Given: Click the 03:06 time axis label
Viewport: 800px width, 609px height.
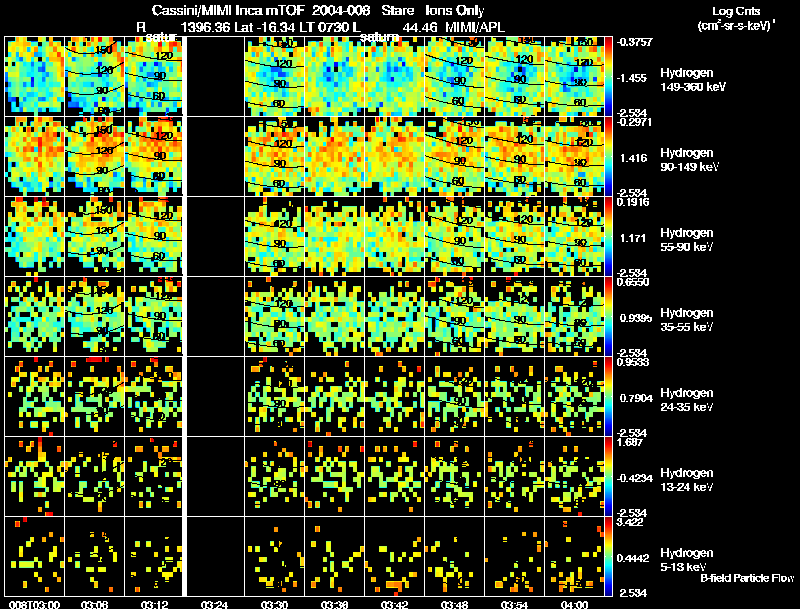Looking at the screenshot, I should tap(94, 605).
